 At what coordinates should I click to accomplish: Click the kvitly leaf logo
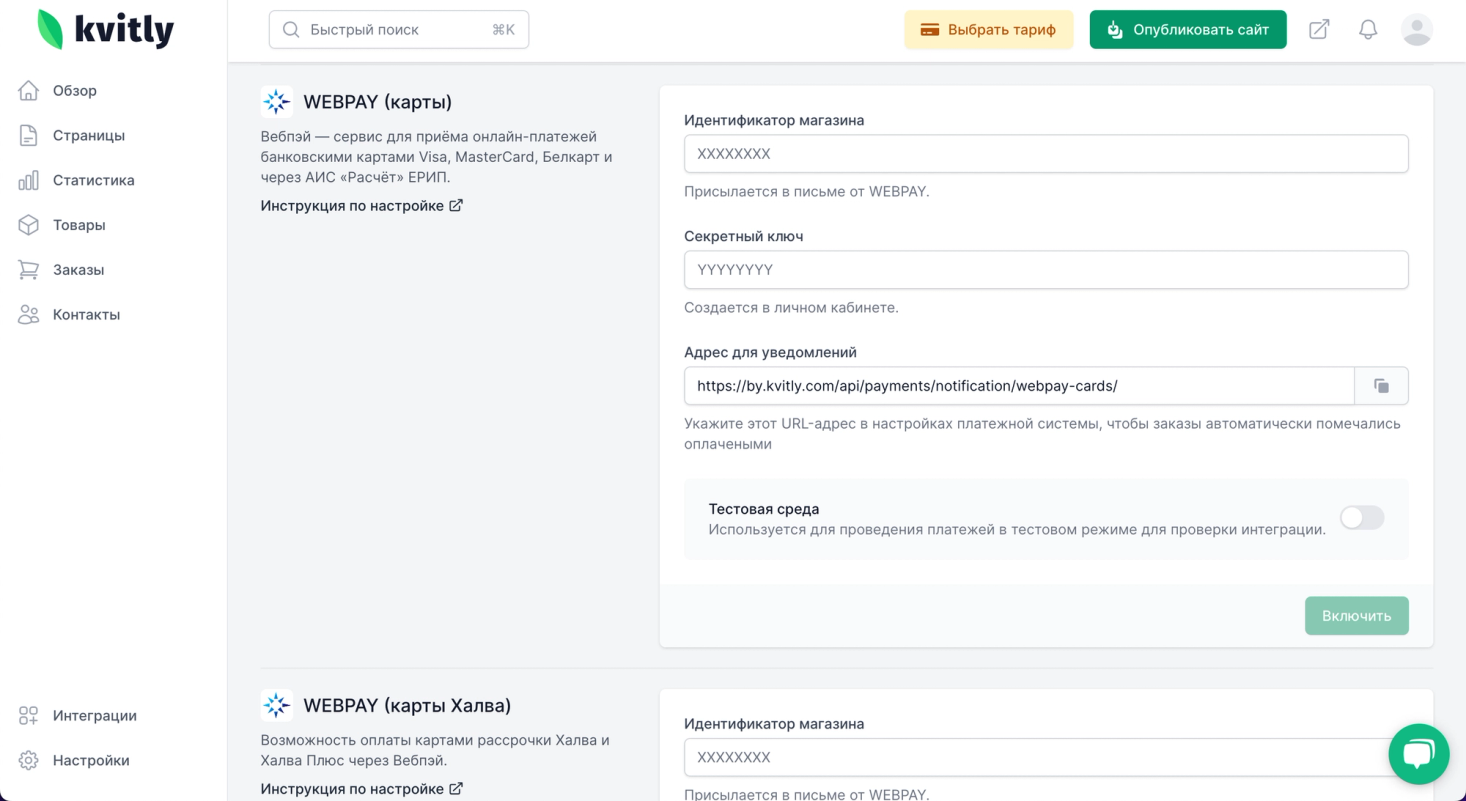click(x=50, y=30)
